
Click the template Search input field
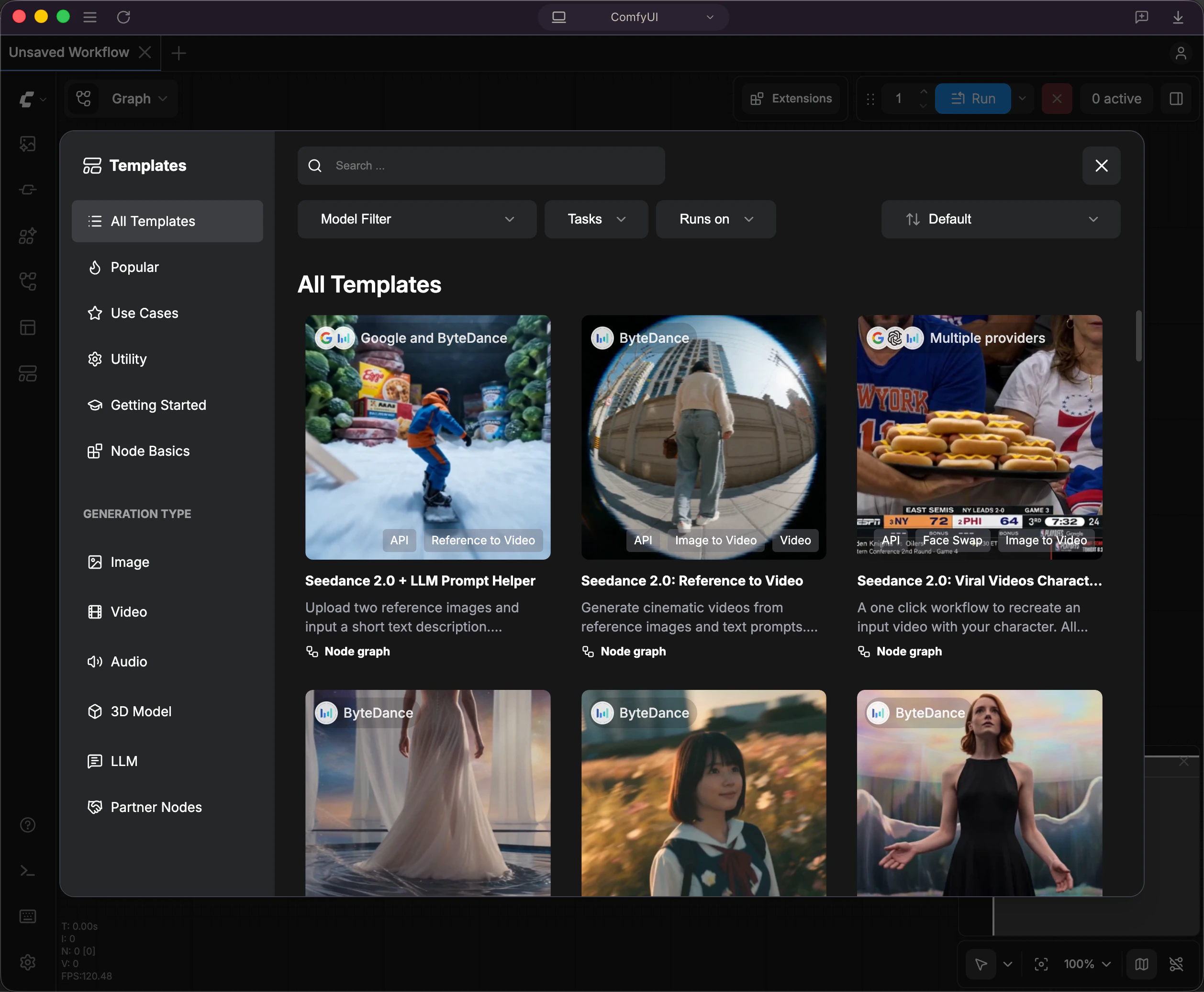[481, 166]
